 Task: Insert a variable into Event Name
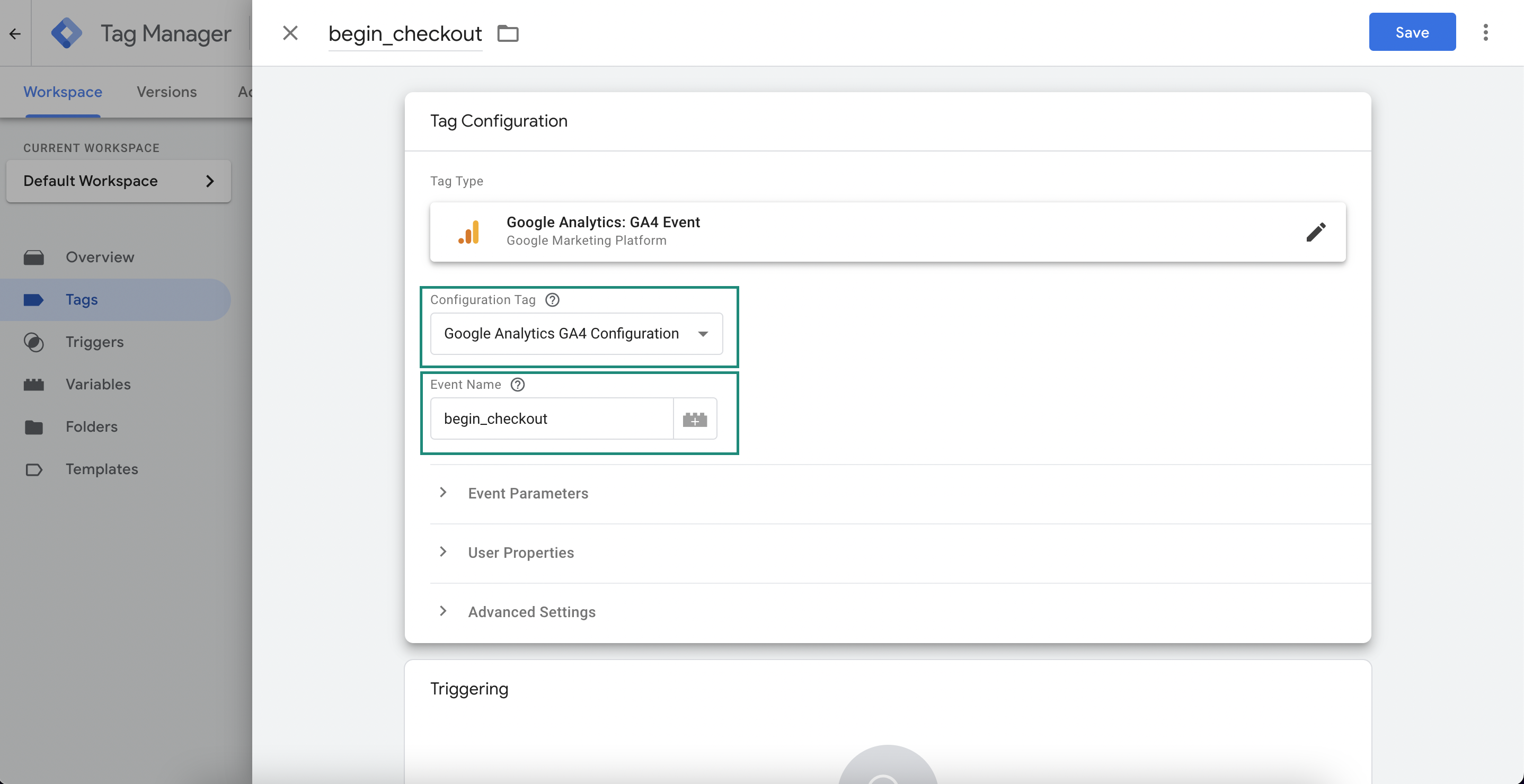[x=695, y=418]
